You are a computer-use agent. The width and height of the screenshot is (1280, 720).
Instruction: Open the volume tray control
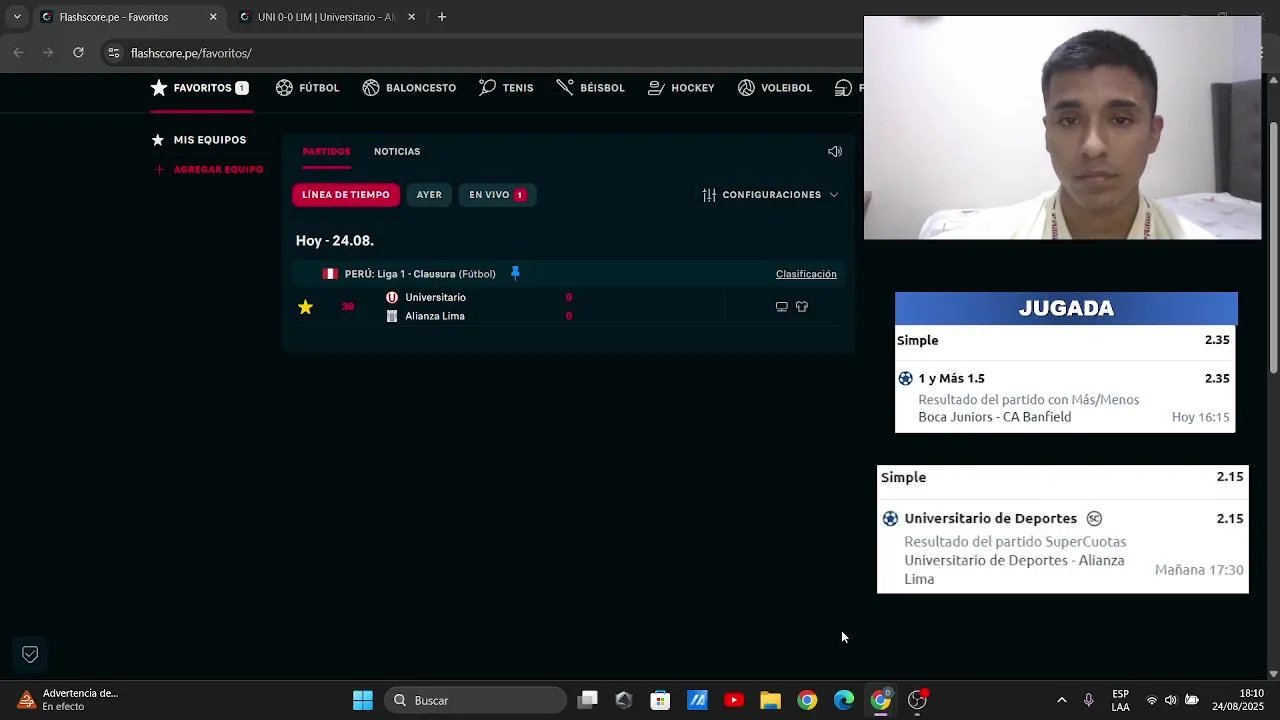pyautogui.click(x=1171, y=700)
